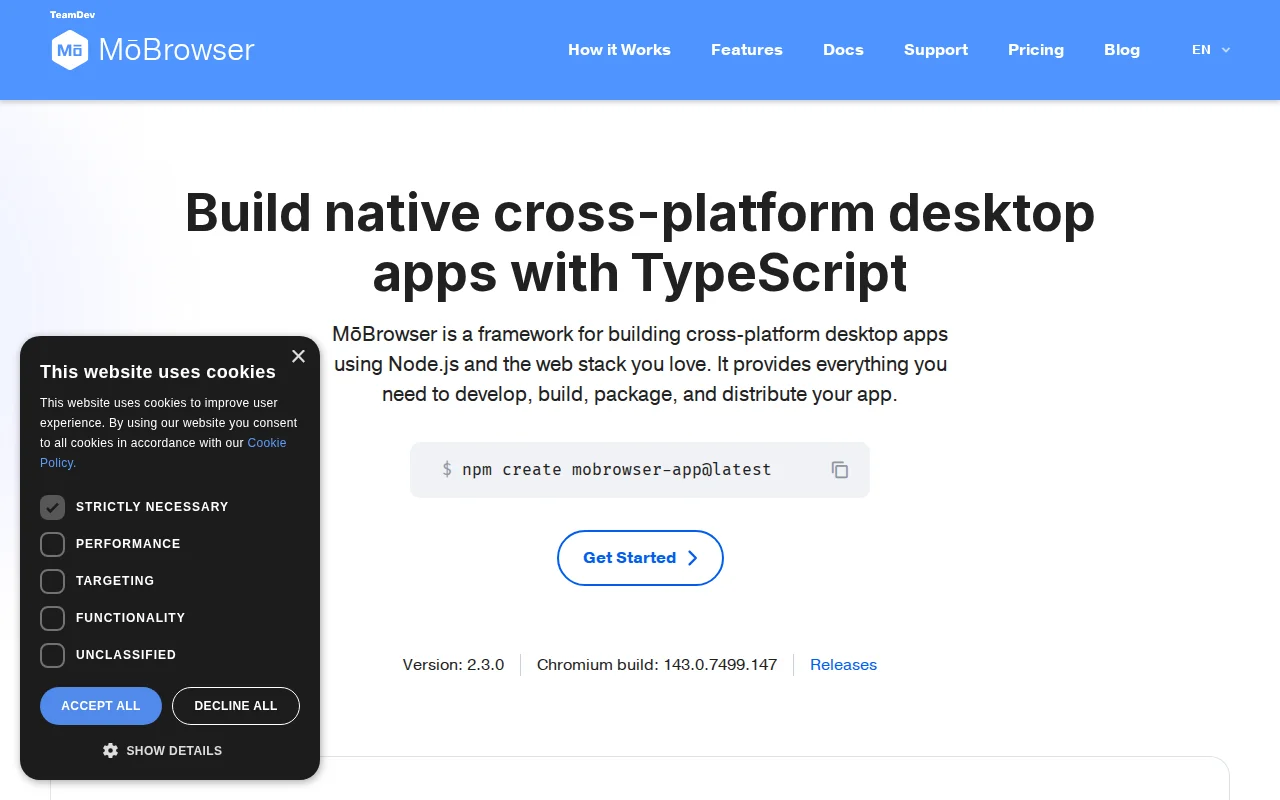Accept all cookies
Viewport: 1280px width, 800px height.
click(x=101, y=706)
